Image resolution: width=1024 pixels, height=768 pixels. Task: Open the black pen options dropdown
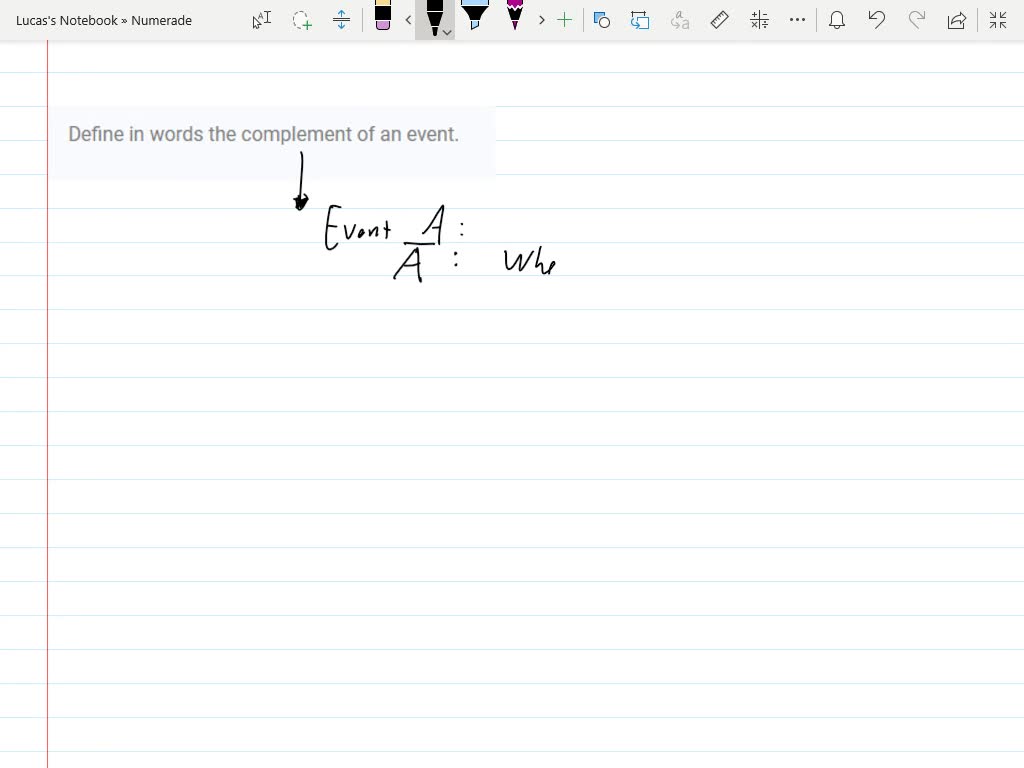pyautogui.click(x=445, y=31)
